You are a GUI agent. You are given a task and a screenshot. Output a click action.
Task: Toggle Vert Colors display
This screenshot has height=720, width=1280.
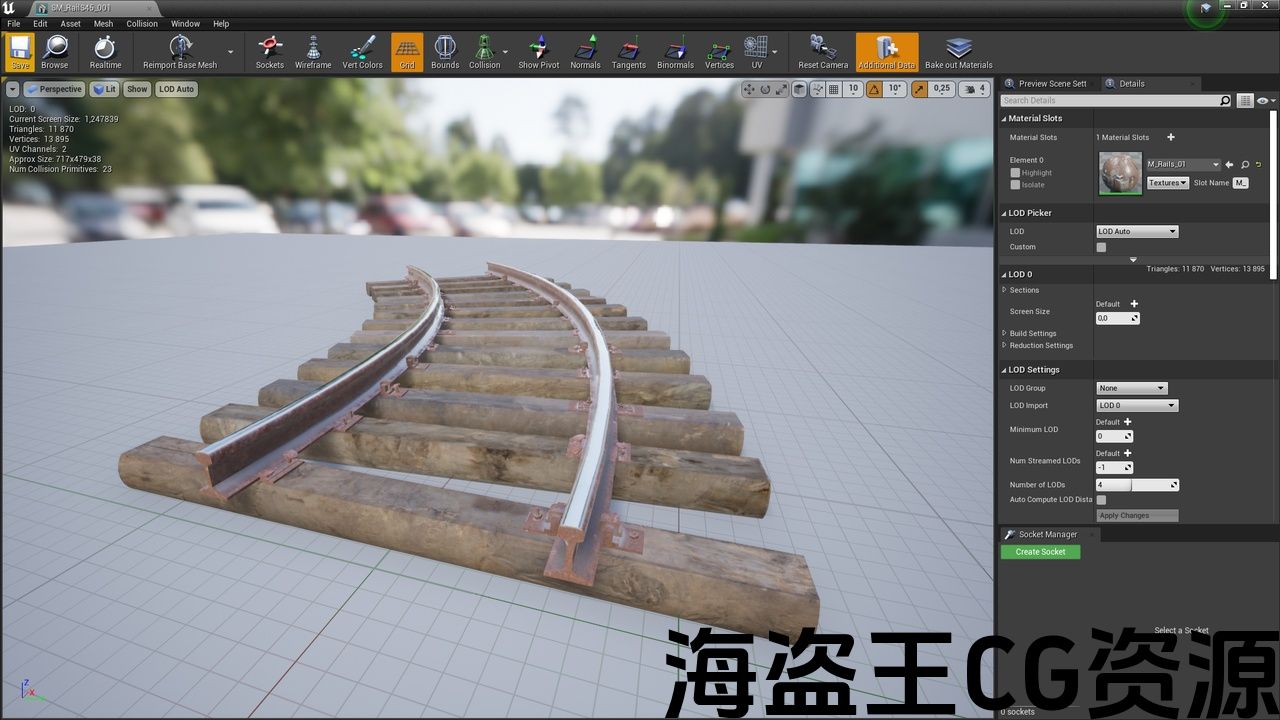click(362, 52)
